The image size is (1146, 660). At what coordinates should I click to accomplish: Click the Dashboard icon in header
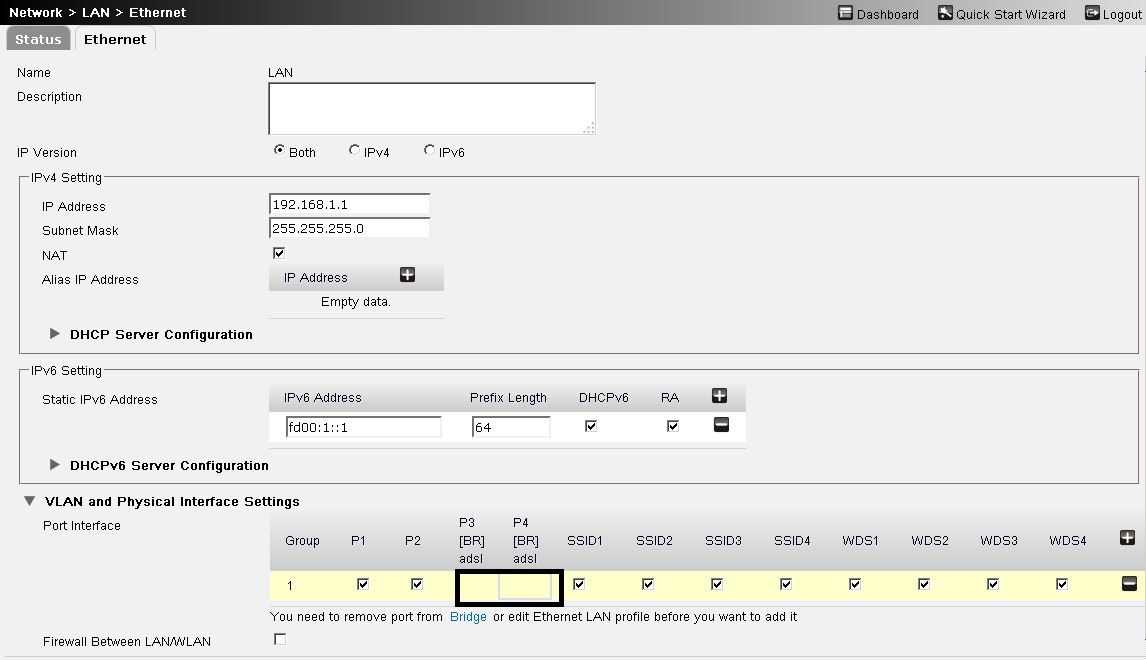(846, 14)
